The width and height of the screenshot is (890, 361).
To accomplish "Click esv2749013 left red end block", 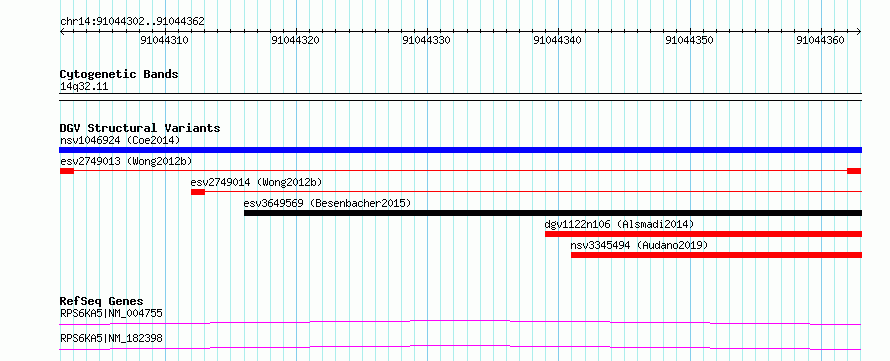I will [x=67, y=171].
